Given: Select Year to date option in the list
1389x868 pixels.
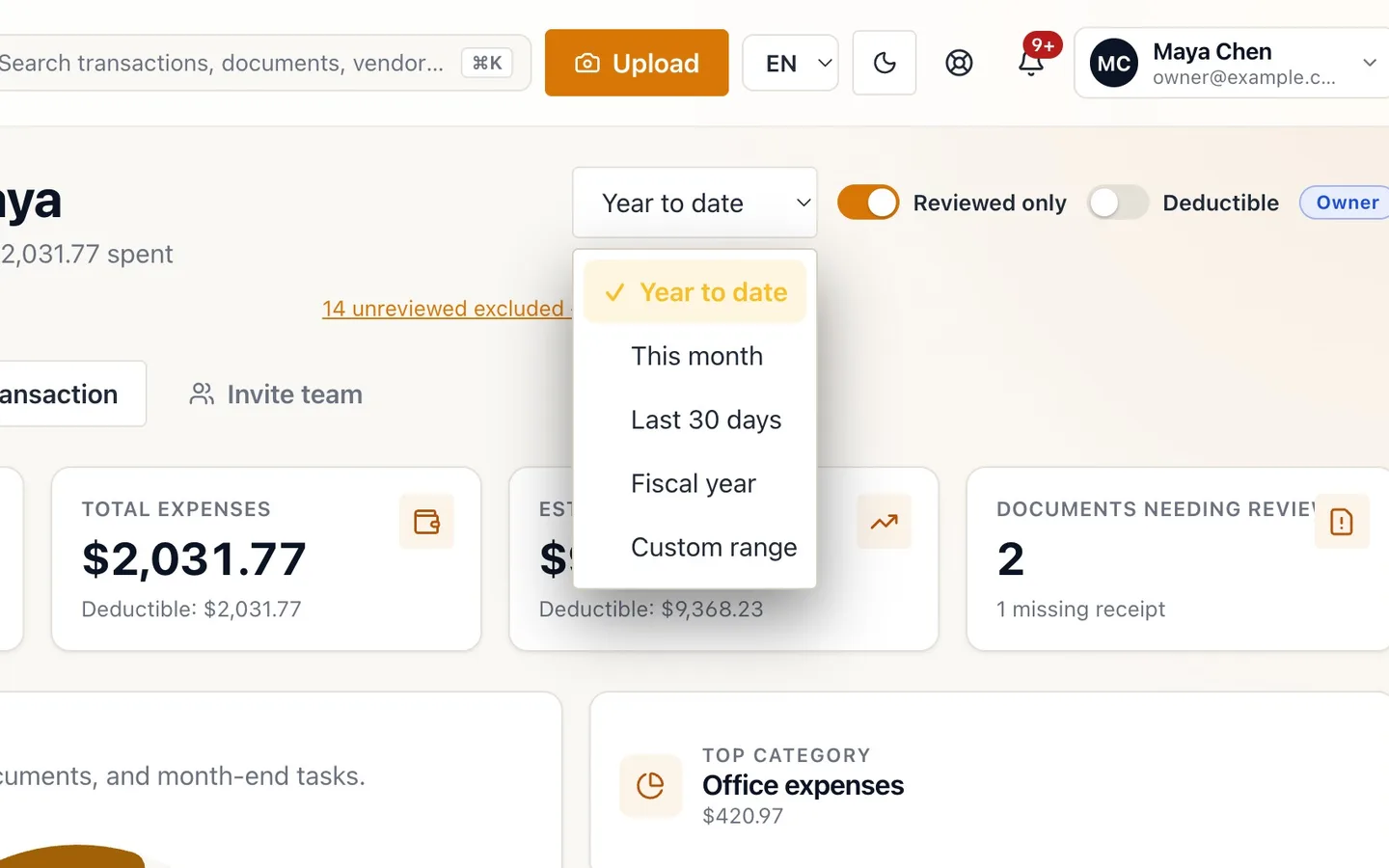Looking at the screenshot, I should pos(694,292).
